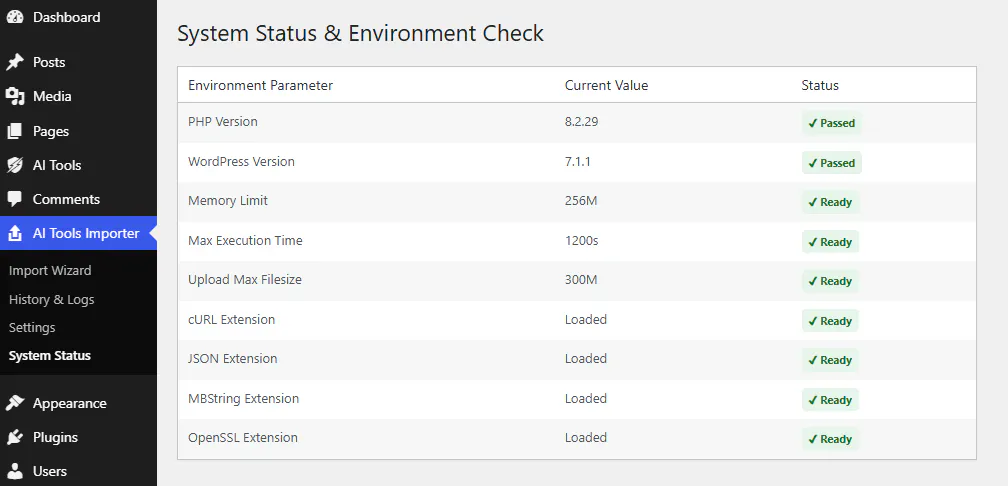The image size is (1008, 486).
Task: Click the Loaded value for OpenSSL Extension
Action: [x=586, y=438]
